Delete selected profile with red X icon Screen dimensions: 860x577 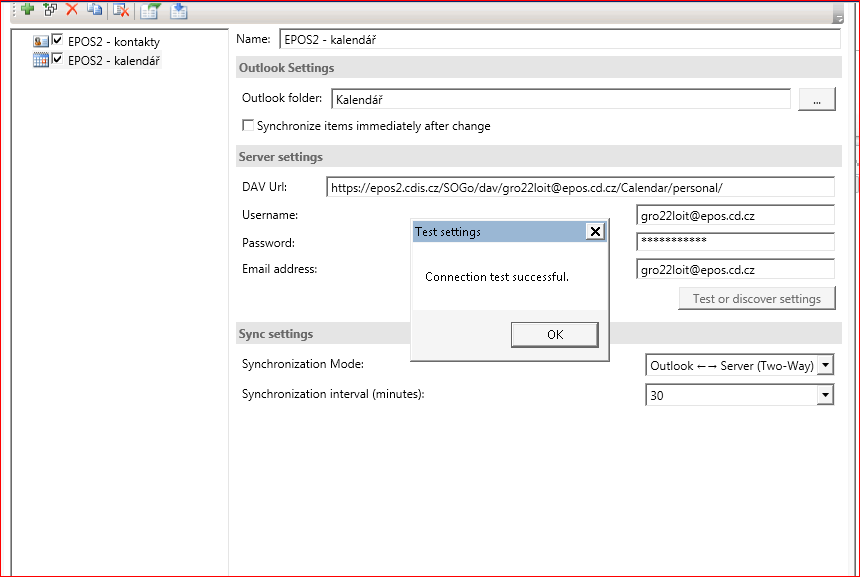tap(72, 9)
